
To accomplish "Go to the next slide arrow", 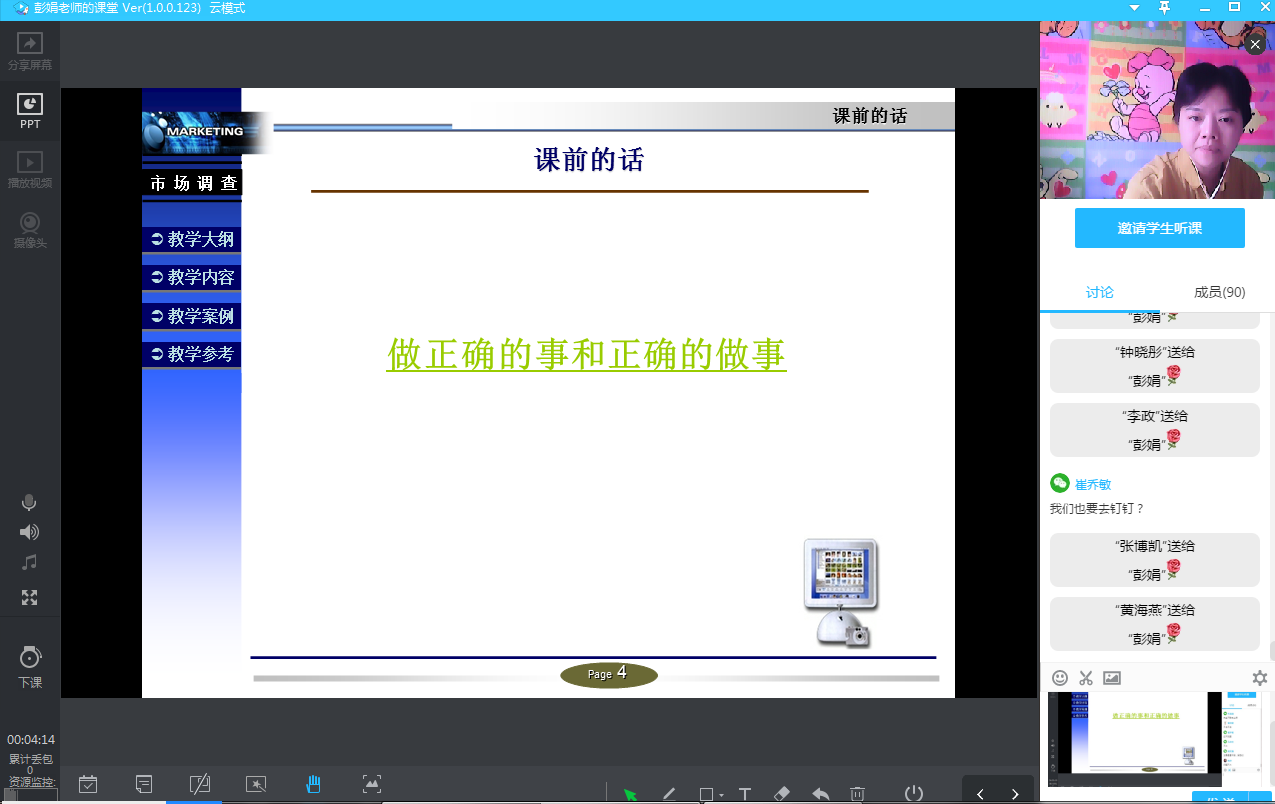I will click(x=1015, y=794).
